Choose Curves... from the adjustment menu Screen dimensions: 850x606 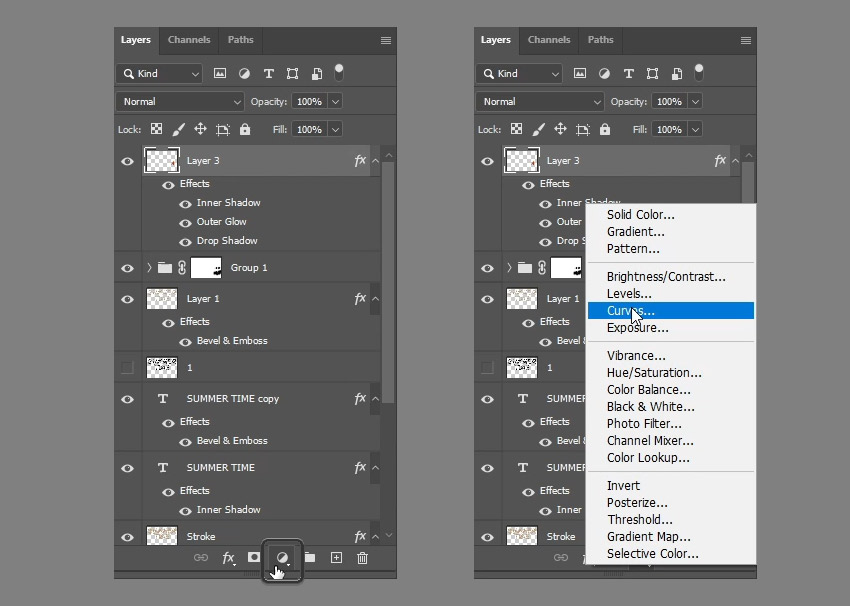click(630, 311)
